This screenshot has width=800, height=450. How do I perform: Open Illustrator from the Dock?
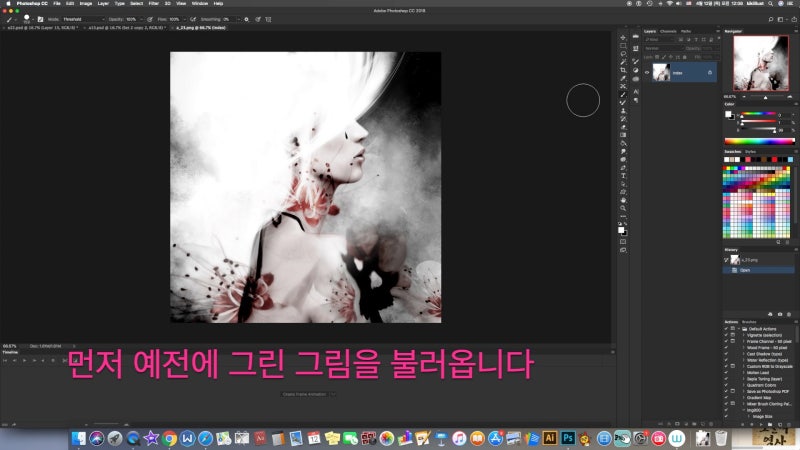point(549,438)
